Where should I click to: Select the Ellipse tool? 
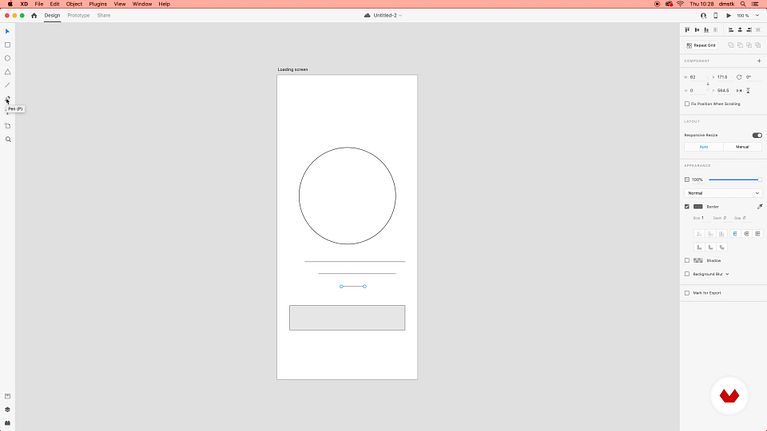[8, 58]
